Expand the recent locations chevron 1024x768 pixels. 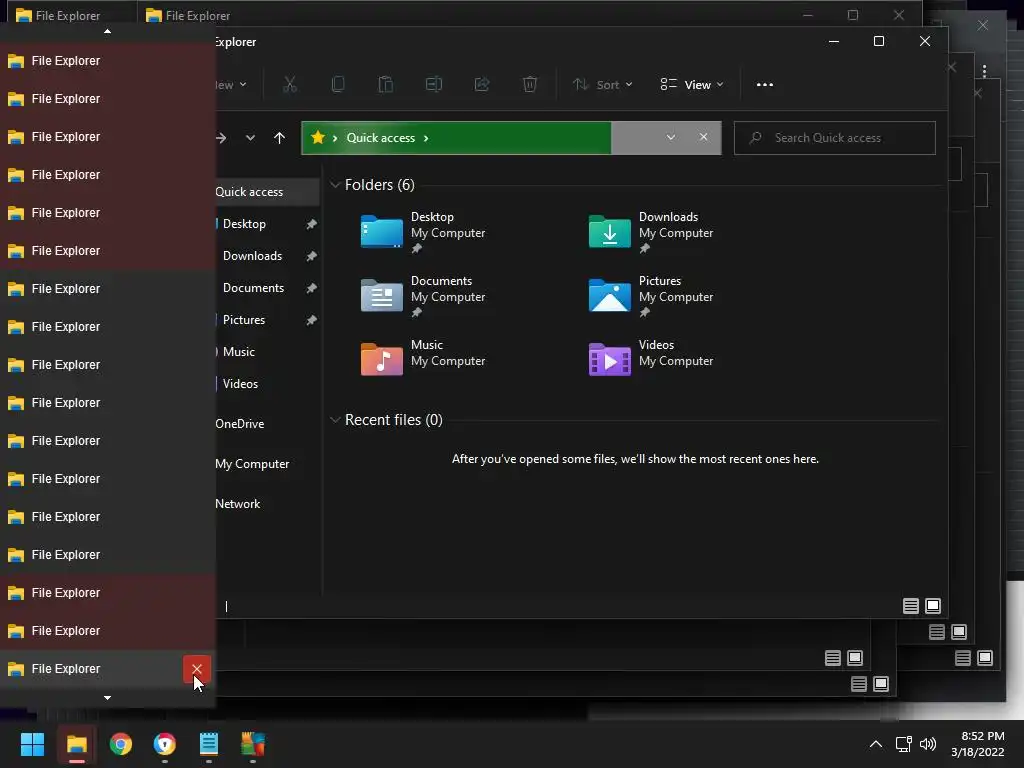click(x=250, y=138)
